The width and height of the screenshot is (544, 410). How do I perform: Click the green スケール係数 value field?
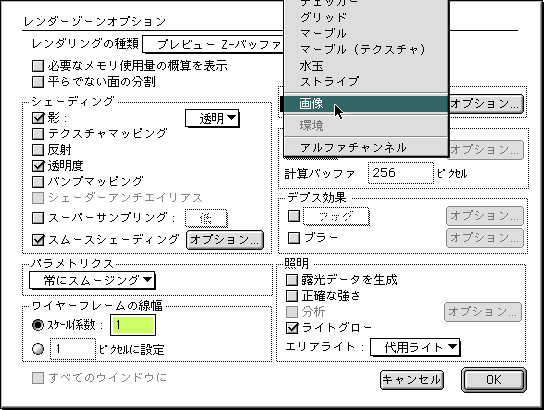[133, 325]
